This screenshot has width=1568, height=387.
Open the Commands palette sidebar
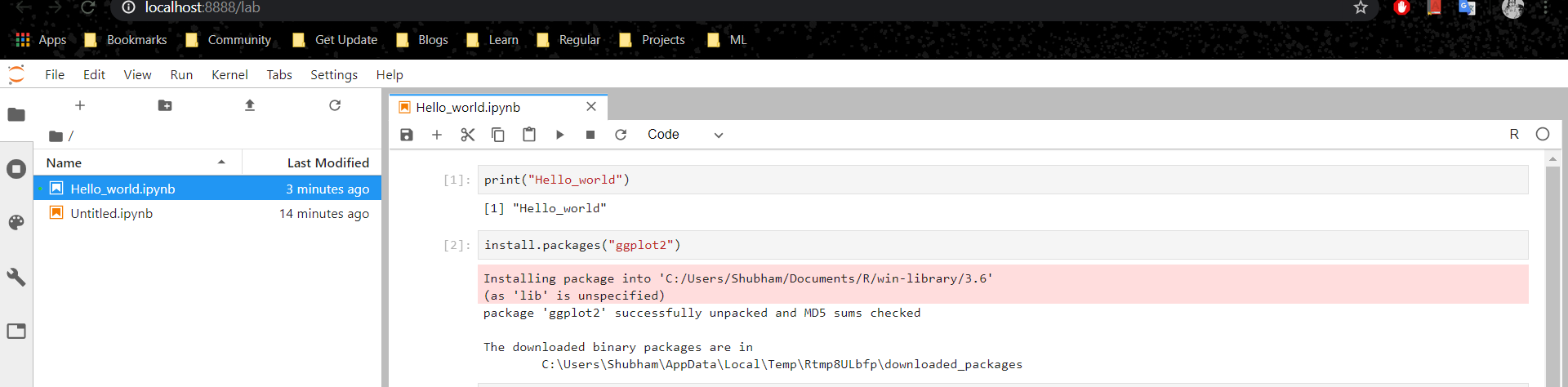pyautogui.click(x=16, y=222)
